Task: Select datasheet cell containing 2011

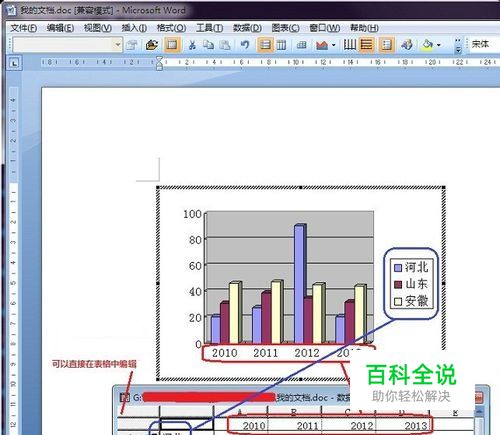Action: pos(295,426)
